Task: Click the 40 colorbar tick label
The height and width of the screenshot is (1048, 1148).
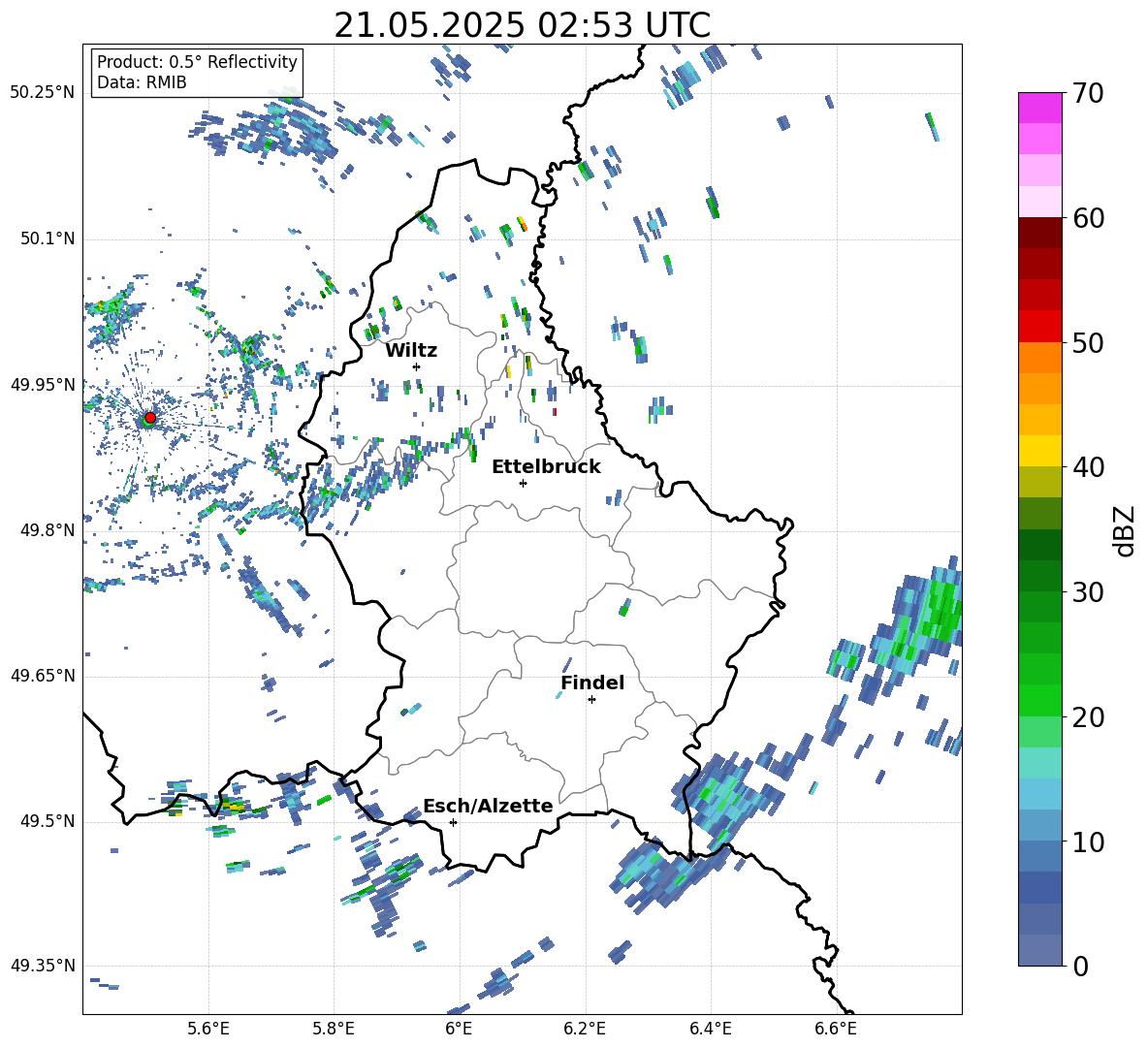Action: [1089, 467]
